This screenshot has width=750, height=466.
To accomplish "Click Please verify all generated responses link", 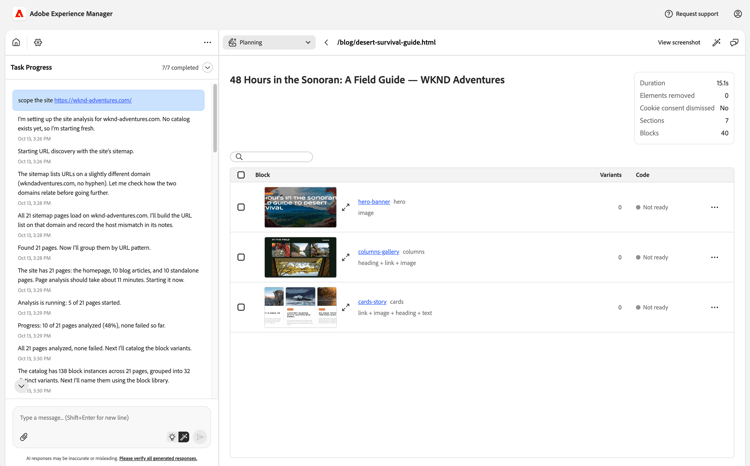I will [158, 458].
